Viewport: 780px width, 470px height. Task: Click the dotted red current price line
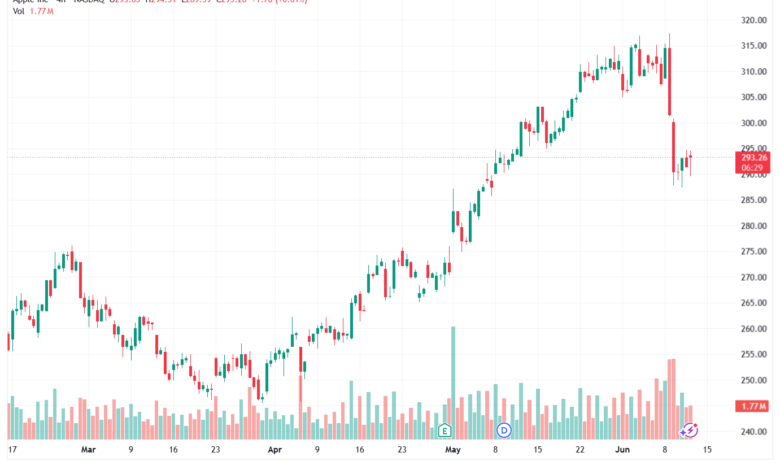point(371,157)
